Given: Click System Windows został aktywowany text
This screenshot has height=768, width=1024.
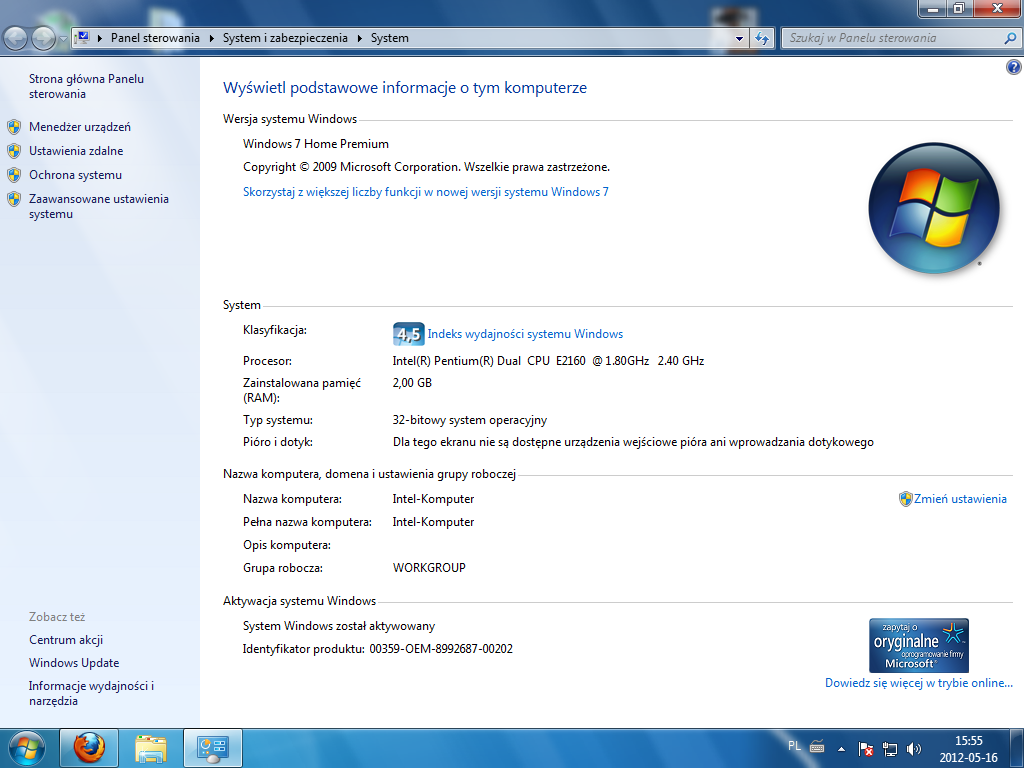Looking at the screenshot, I should pos(339,626).
